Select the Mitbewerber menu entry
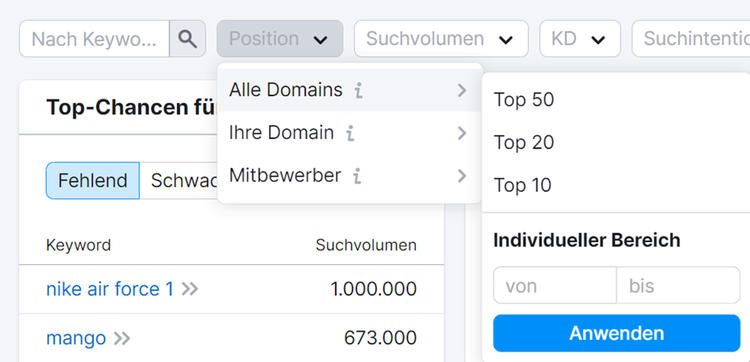The height and width of the screenshot is (362, 750). pos(349,176)
